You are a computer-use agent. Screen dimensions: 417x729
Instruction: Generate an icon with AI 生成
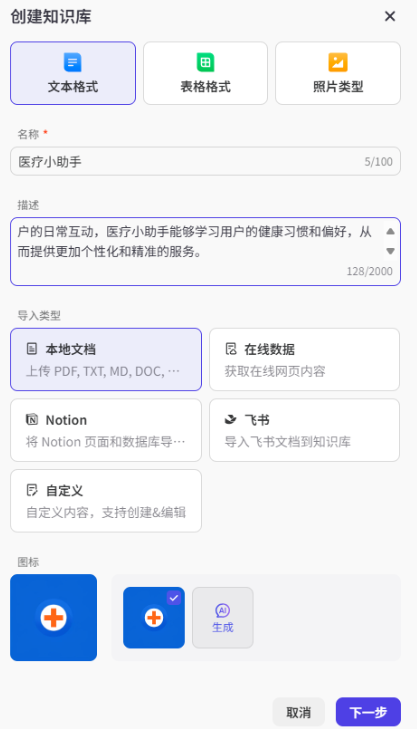pyautogui.click(x=223, y=617)
